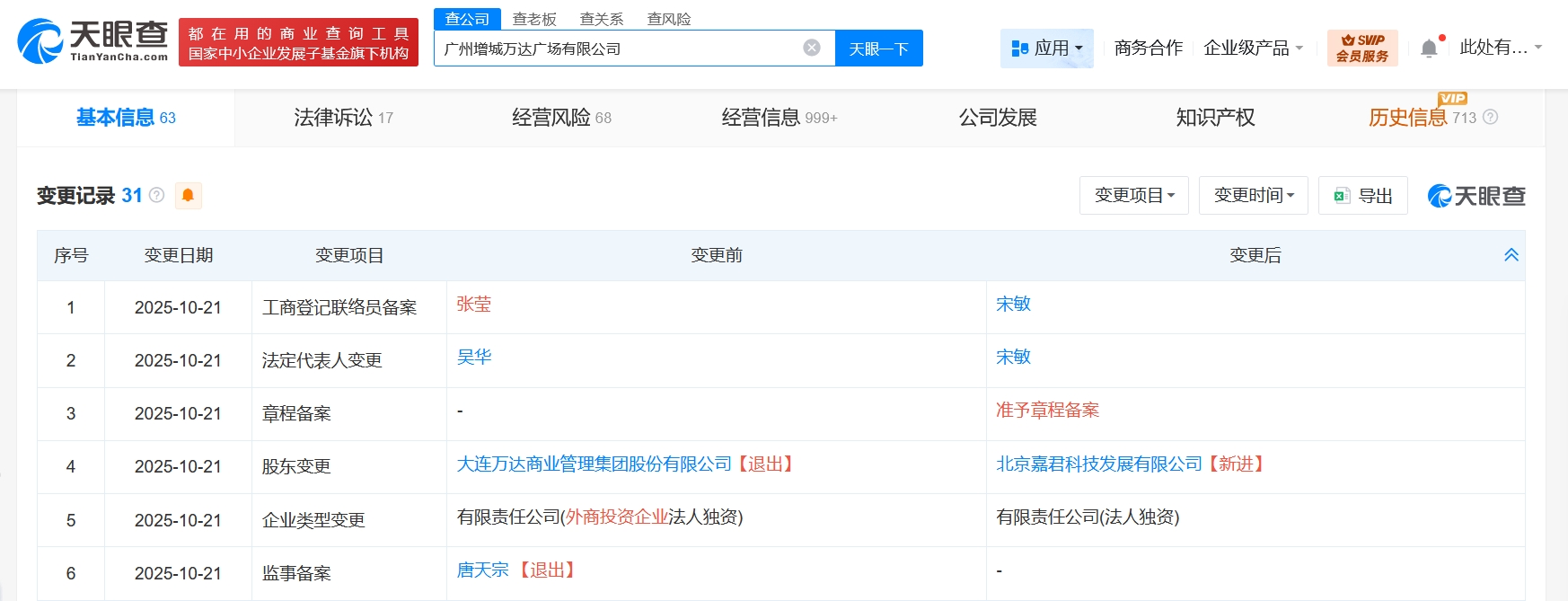Viewport: 1568px width, 601px height.
Task: Export change records via 导出 button
Action: coord(1362,196)
